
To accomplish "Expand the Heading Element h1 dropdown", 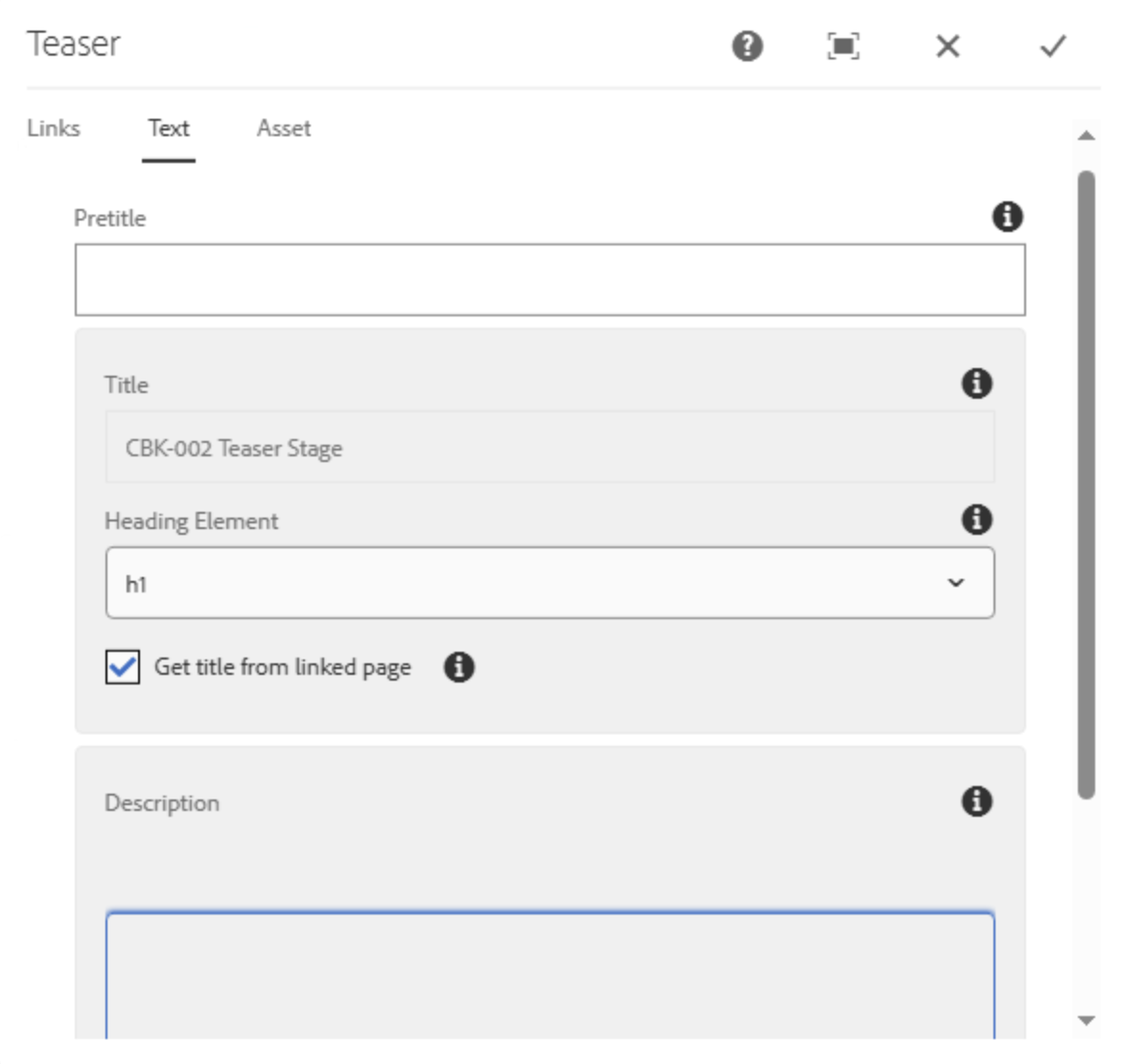I will pyautogui.click(x=549, y=583).
